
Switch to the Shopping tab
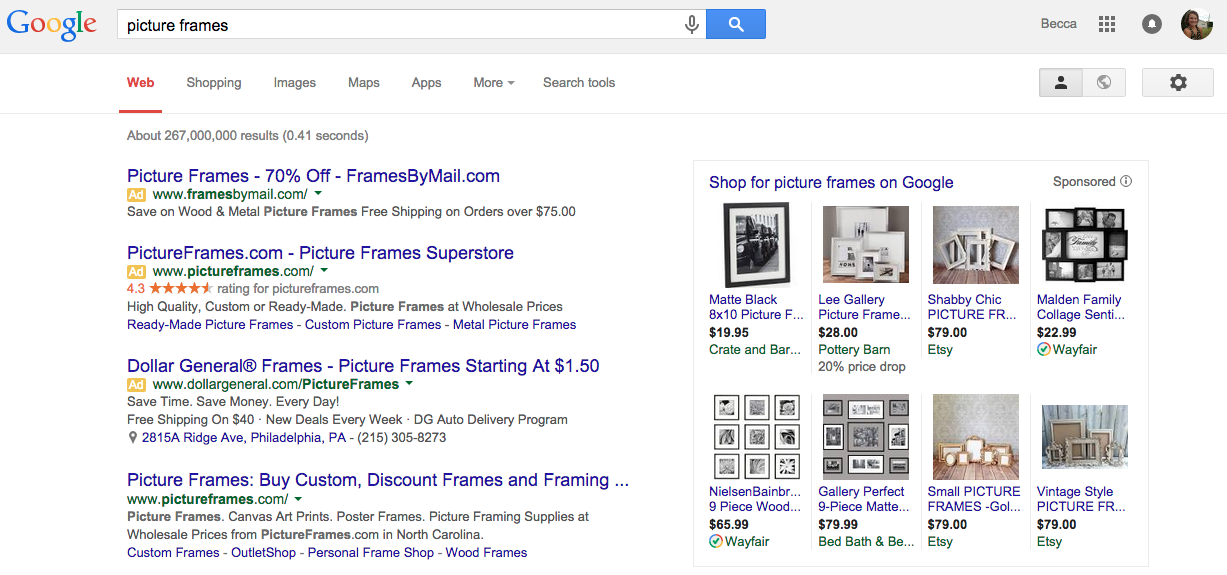click(214, 83)
